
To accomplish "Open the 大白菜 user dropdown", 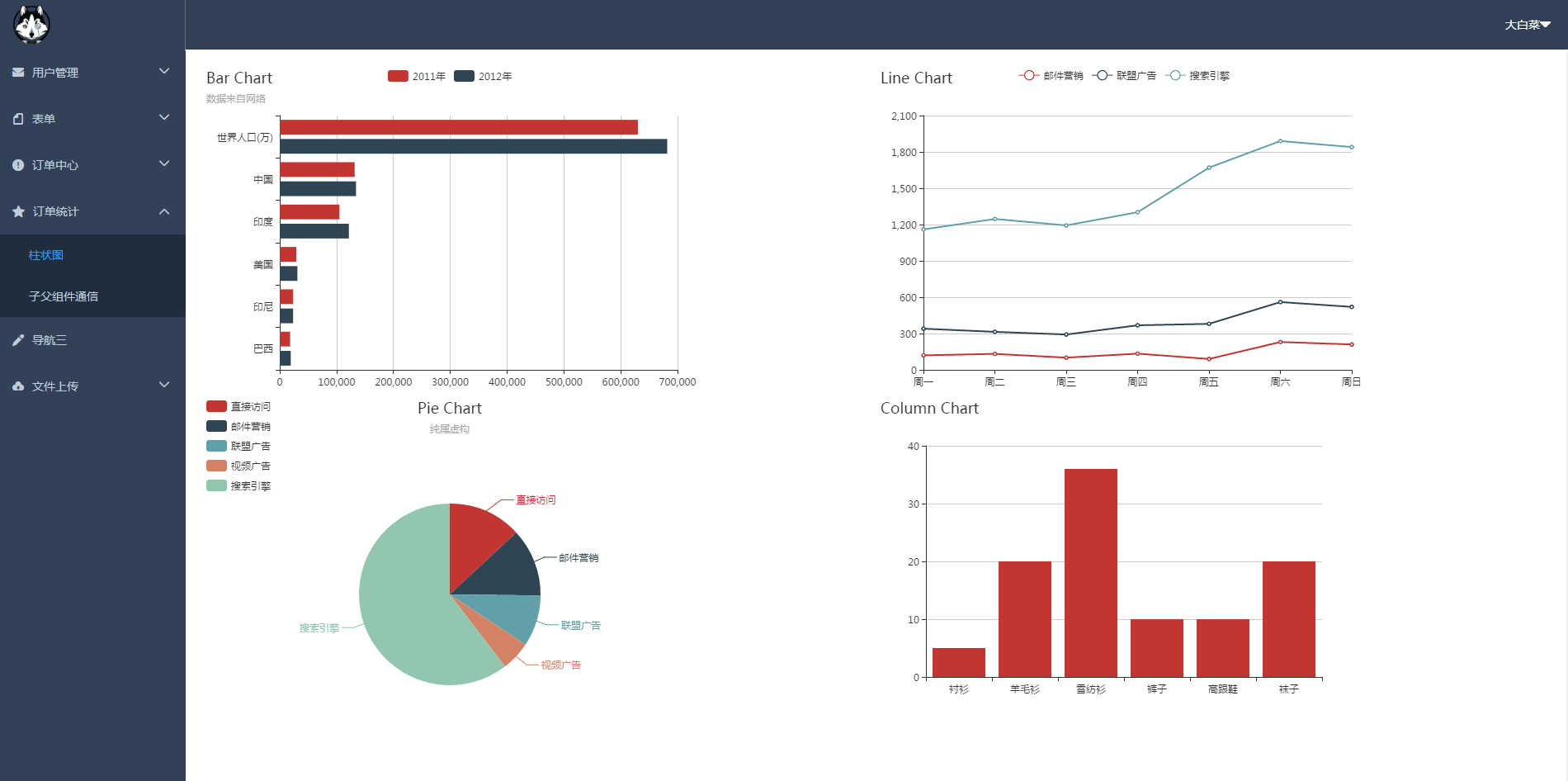I will [1527, 25].
